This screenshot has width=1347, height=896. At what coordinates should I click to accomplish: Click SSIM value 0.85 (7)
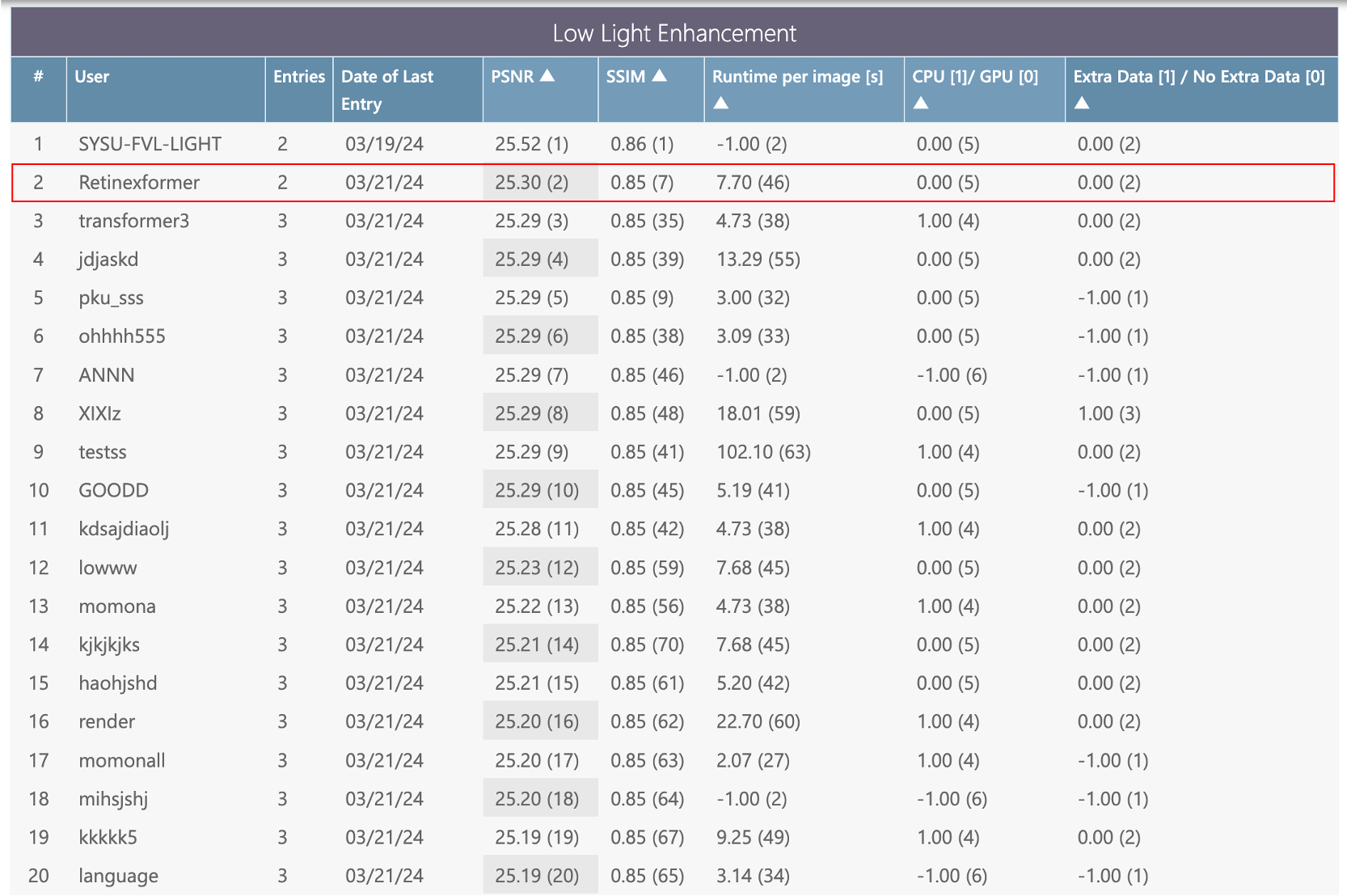click(x=642, y=183)
